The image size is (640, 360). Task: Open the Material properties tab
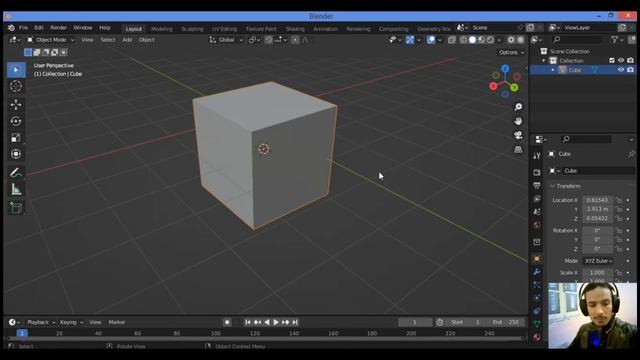pyautogui.click(x=537, y=337)
